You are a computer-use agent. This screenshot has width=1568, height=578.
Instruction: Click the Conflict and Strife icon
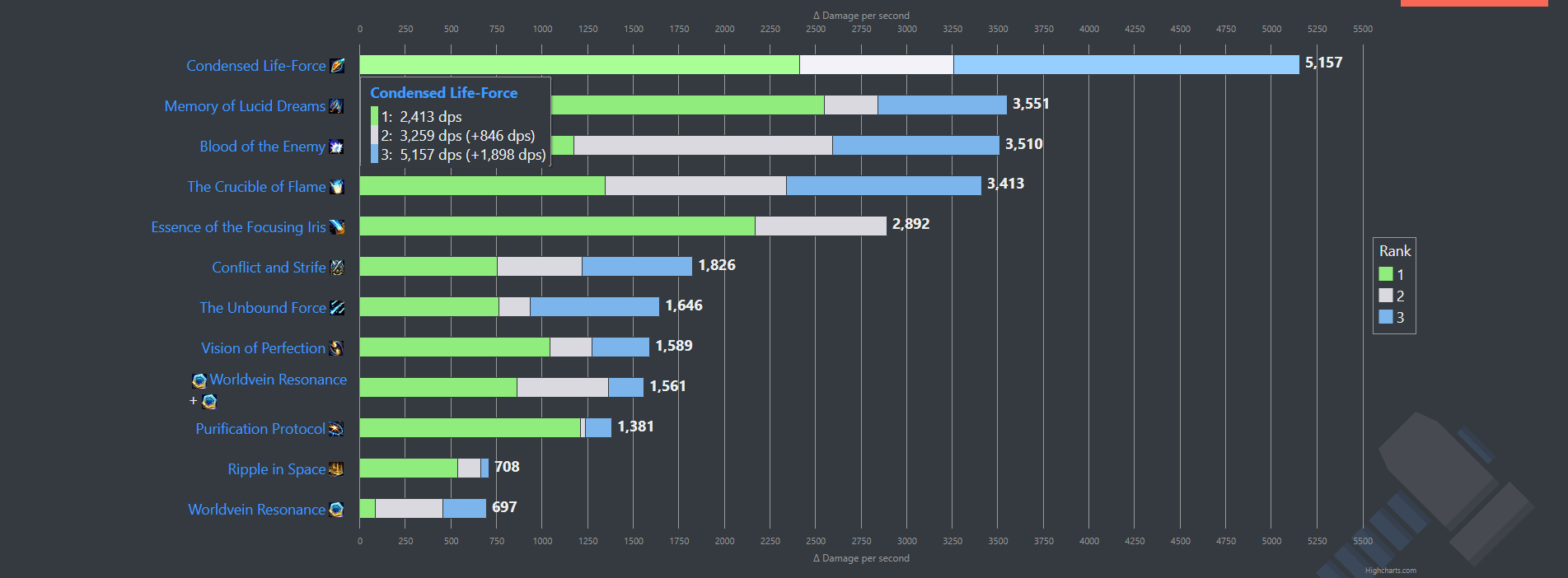pyautogui.click(x=336, y=268)
